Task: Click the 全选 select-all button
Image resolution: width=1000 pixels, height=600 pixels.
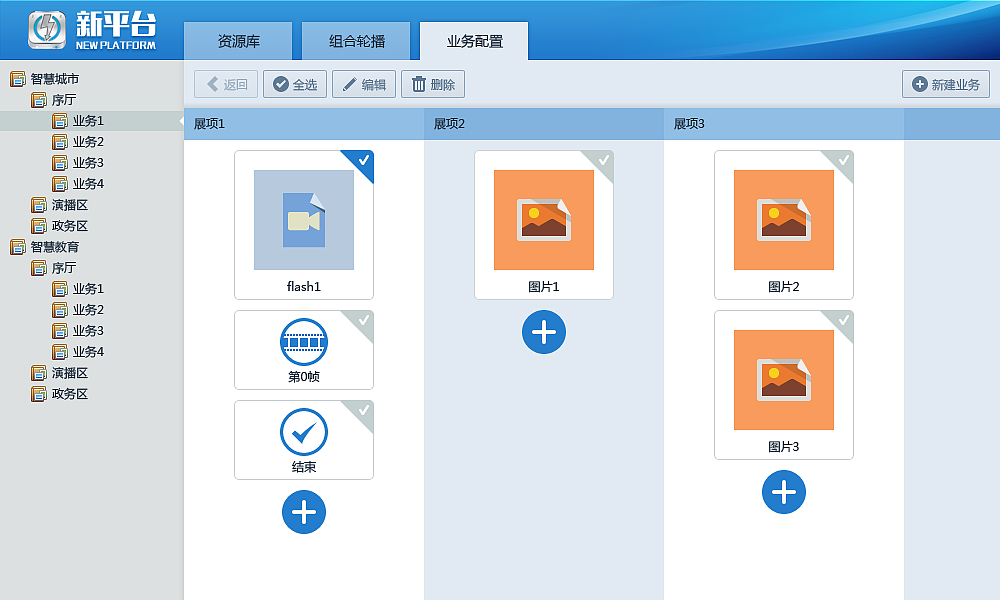Action: tap(294, 84)
